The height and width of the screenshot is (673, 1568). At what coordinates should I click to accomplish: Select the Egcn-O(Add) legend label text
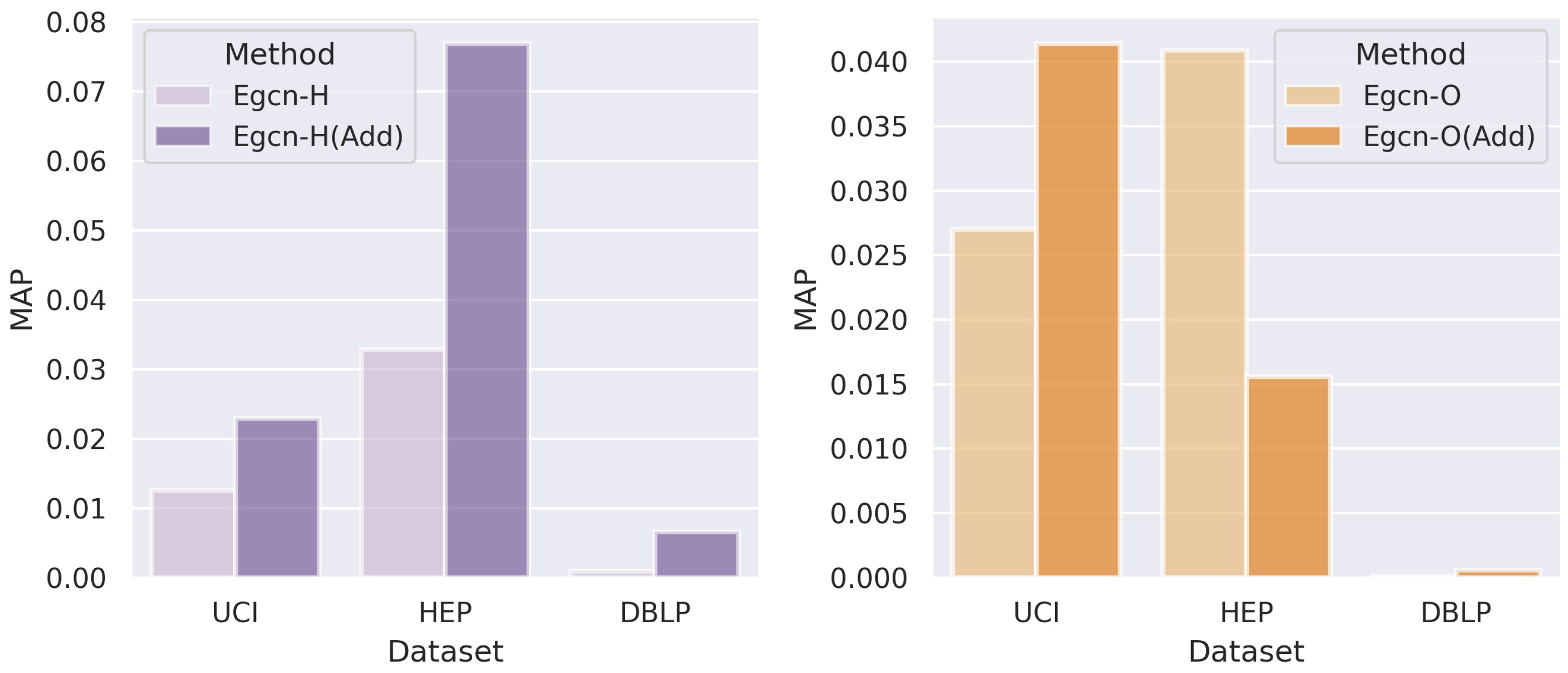(x=1449, y=137)
